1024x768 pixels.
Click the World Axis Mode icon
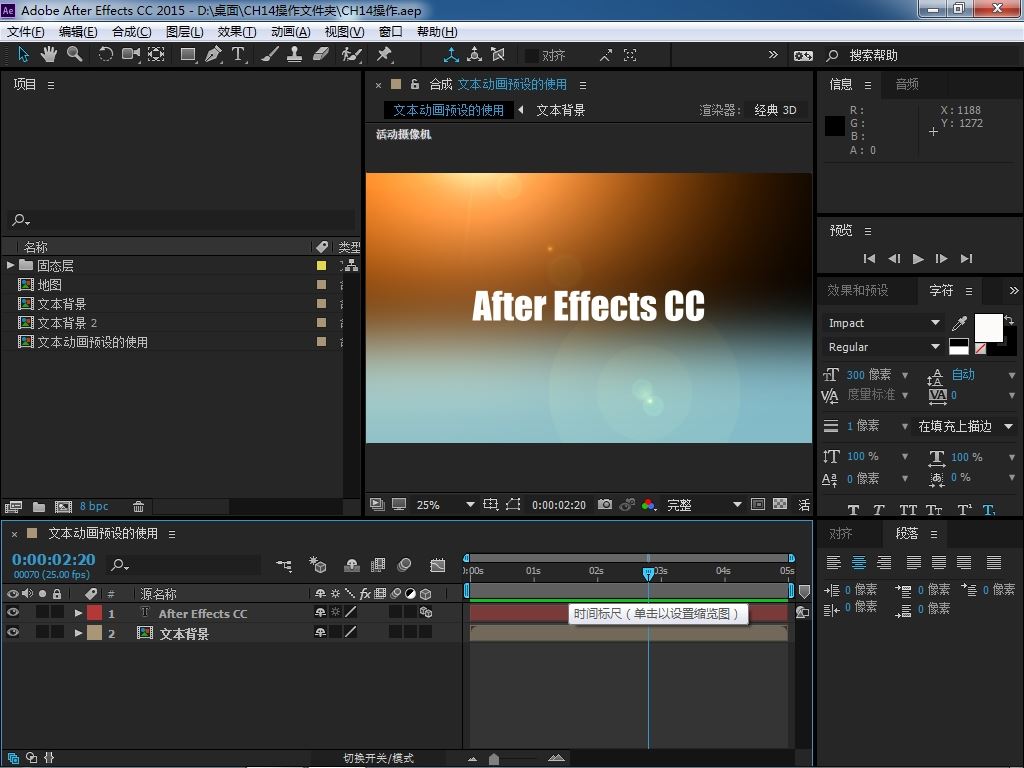475,55
